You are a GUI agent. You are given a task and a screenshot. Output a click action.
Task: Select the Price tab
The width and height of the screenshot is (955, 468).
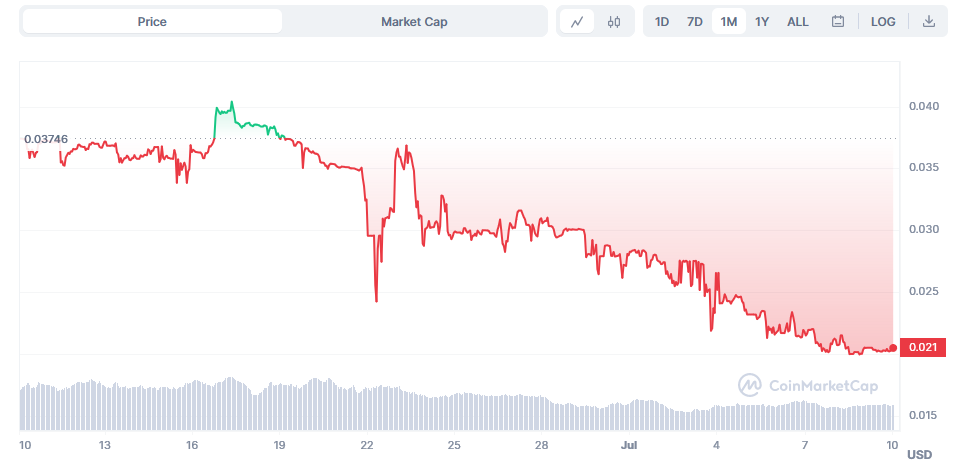tap(152, 21)
